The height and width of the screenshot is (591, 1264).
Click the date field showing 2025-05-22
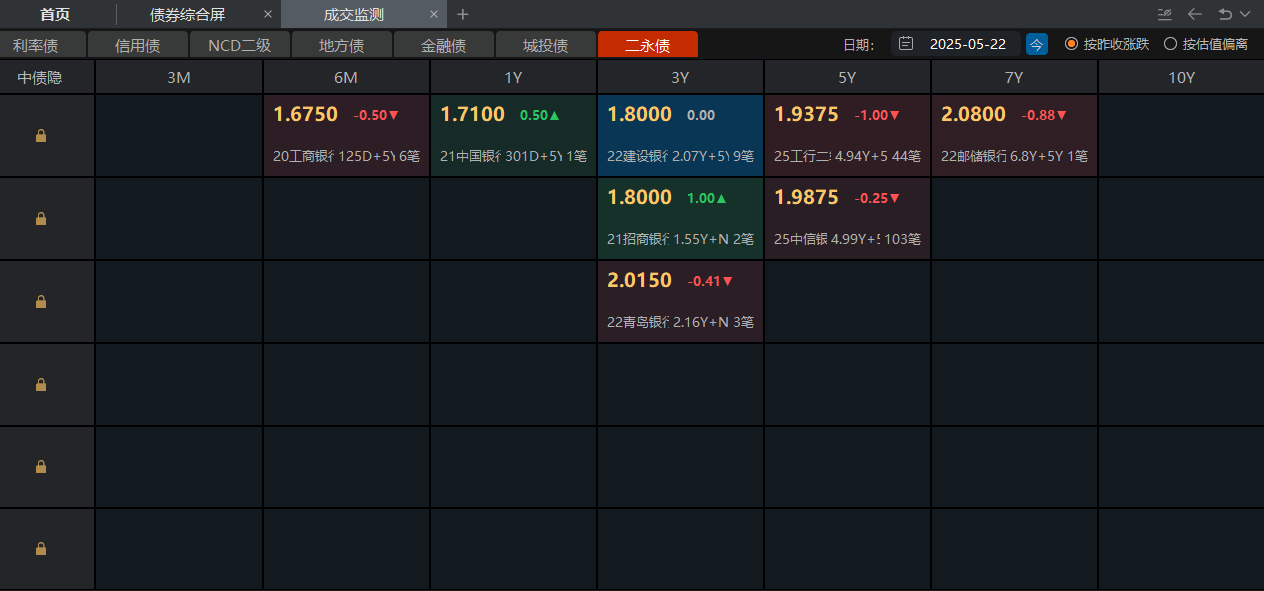tap(956, 44)
